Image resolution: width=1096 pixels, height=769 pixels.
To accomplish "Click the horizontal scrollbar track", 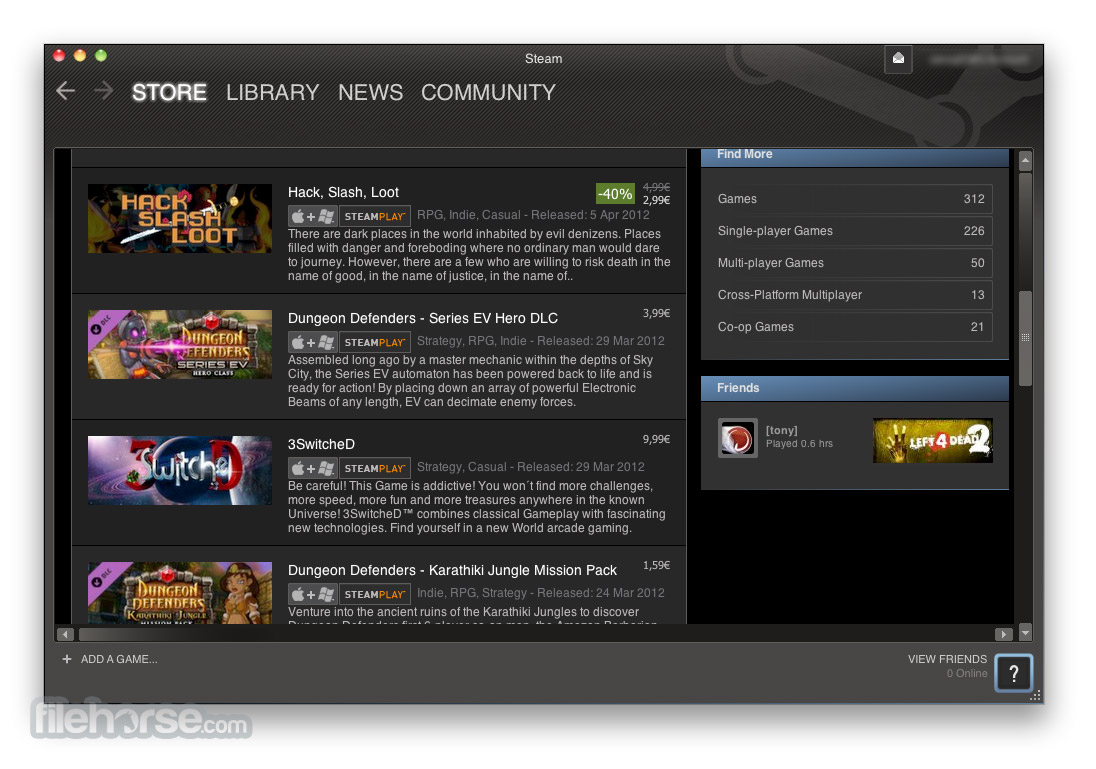I will (536, 634).
